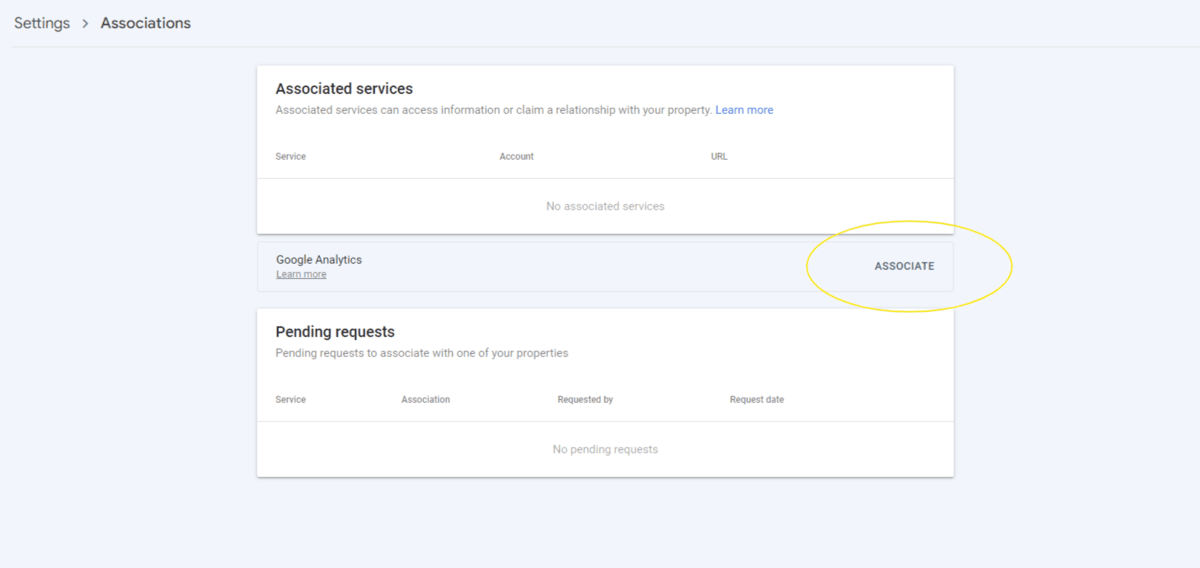
Task: Click the breadcrumb chevron separator
Action: tap(86, 23)
